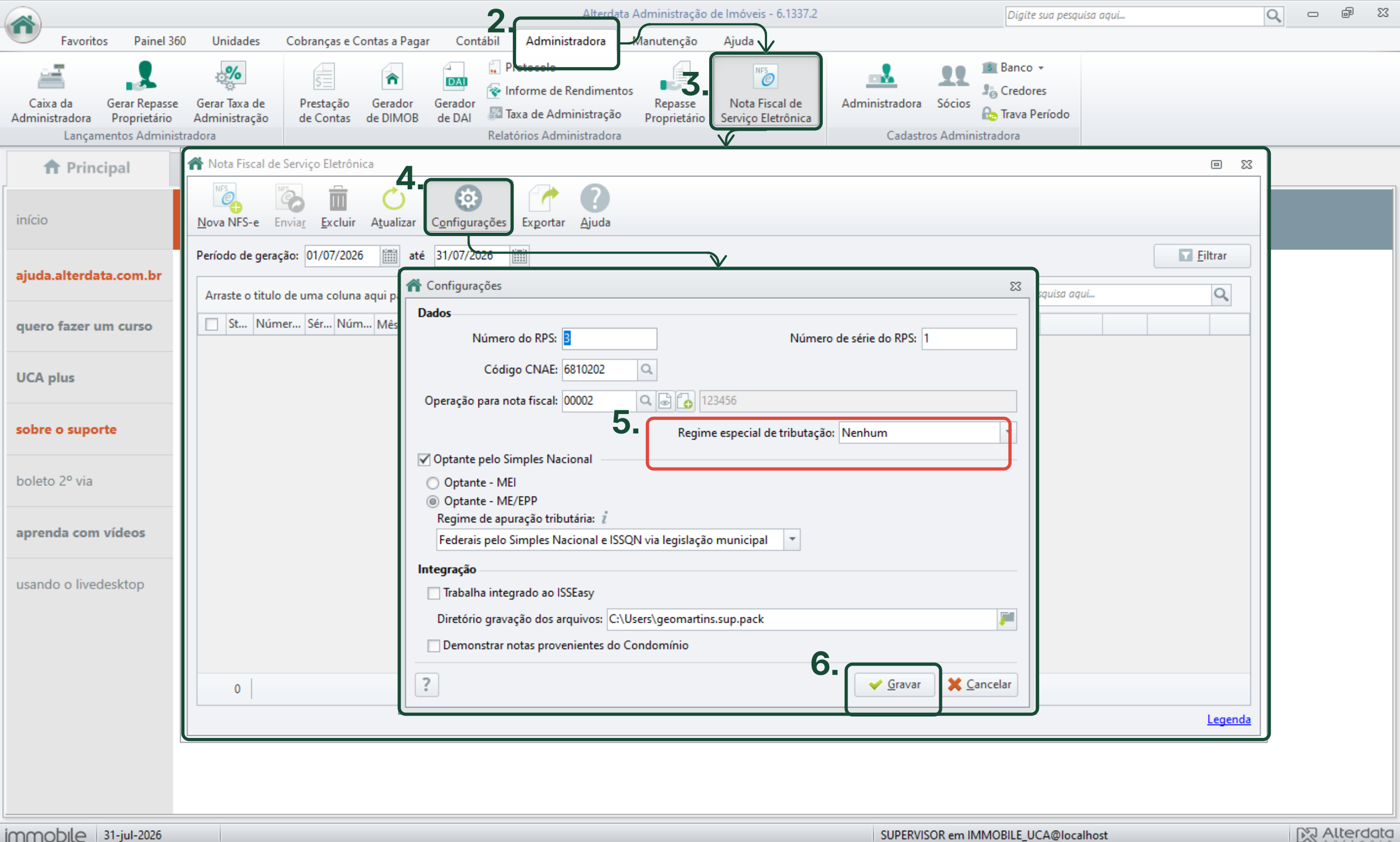The height and width of the screenshot is (842, 1400).
Task: Open the Ajuda ribbon tab
Action: [x=738, y=41]
